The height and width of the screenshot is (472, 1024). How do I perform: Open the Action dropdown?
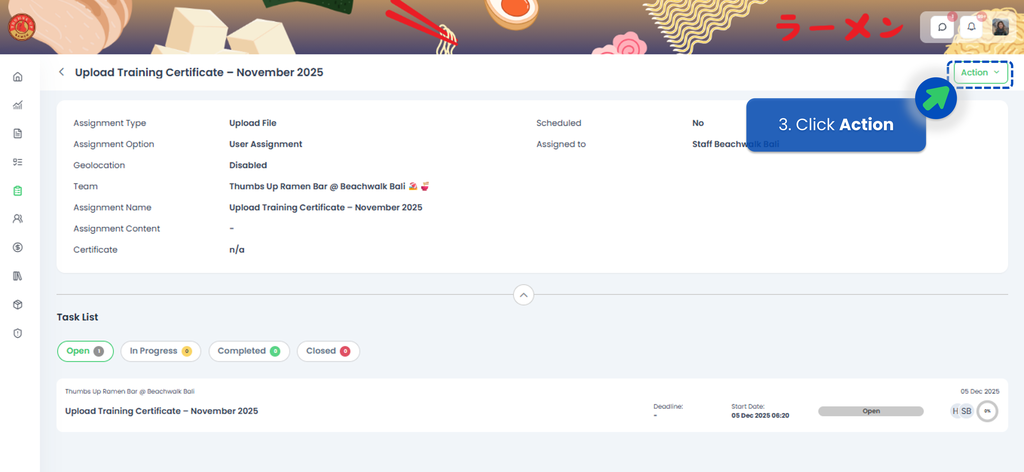[979, 73]
